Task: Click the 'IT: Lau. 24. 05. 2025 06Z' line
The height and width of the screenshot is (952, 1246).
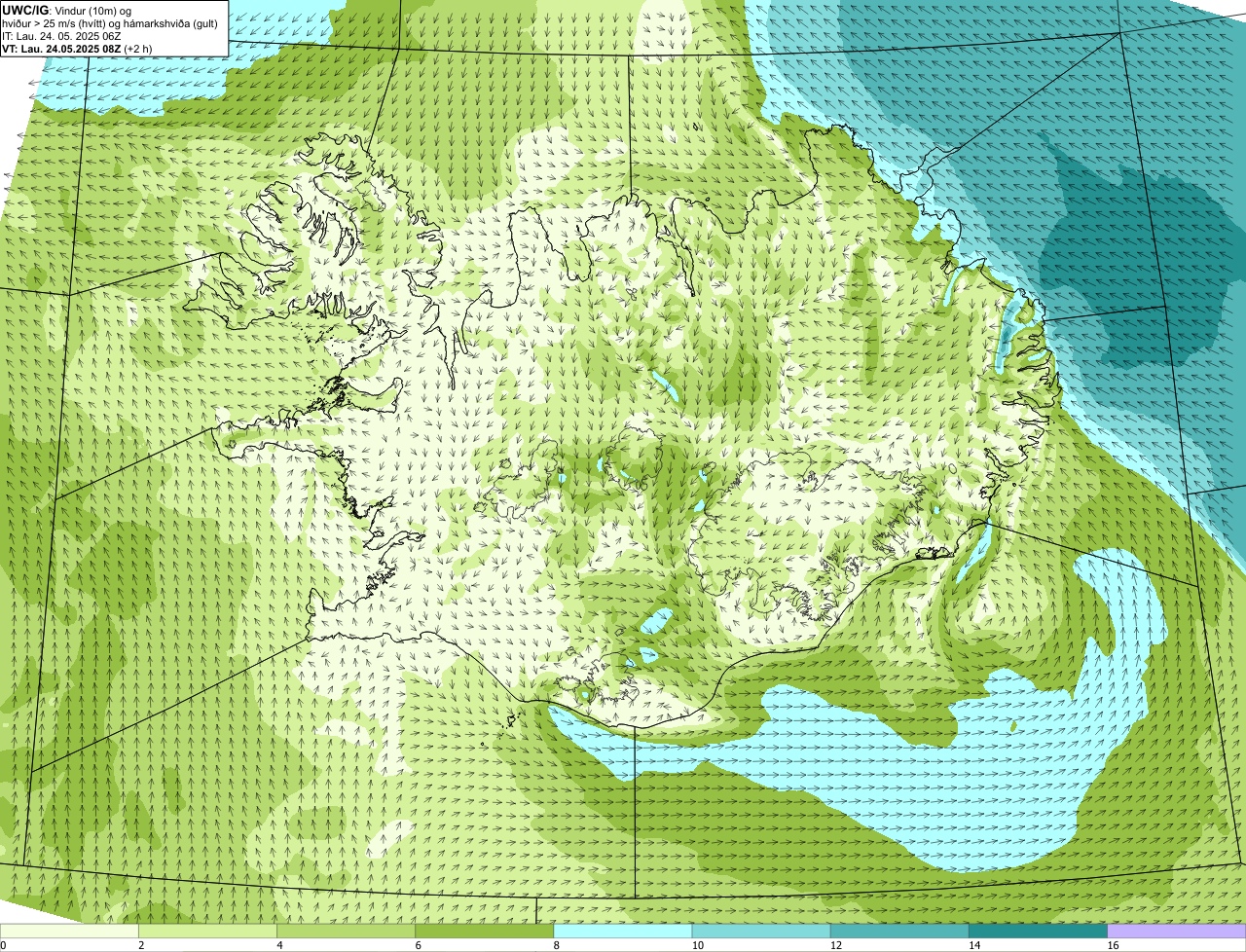Action: [61, 35]
